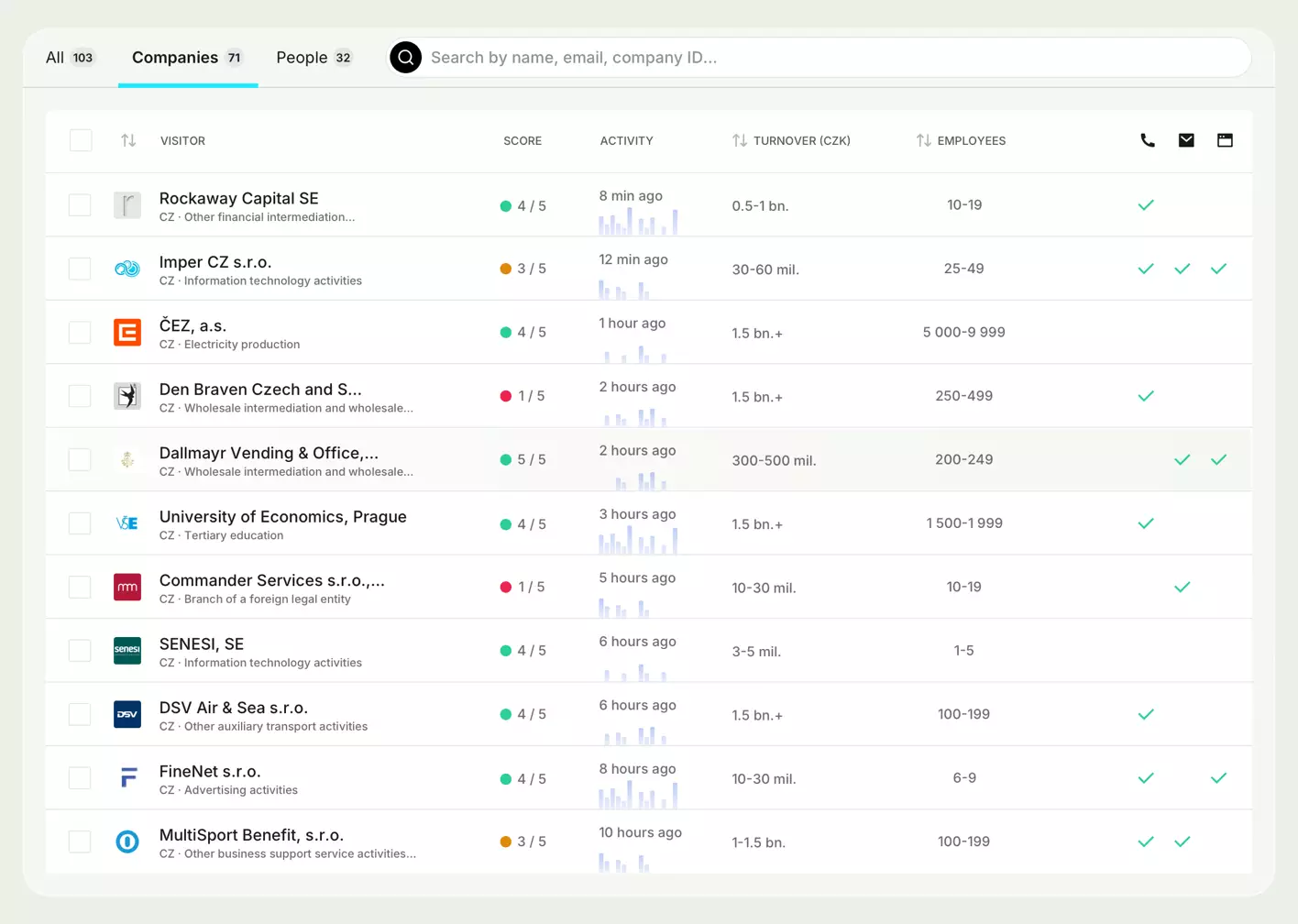Click email checkmark in Dallmayr Vending row
The image size is (1298, 924).
(x=1182, y=460)
